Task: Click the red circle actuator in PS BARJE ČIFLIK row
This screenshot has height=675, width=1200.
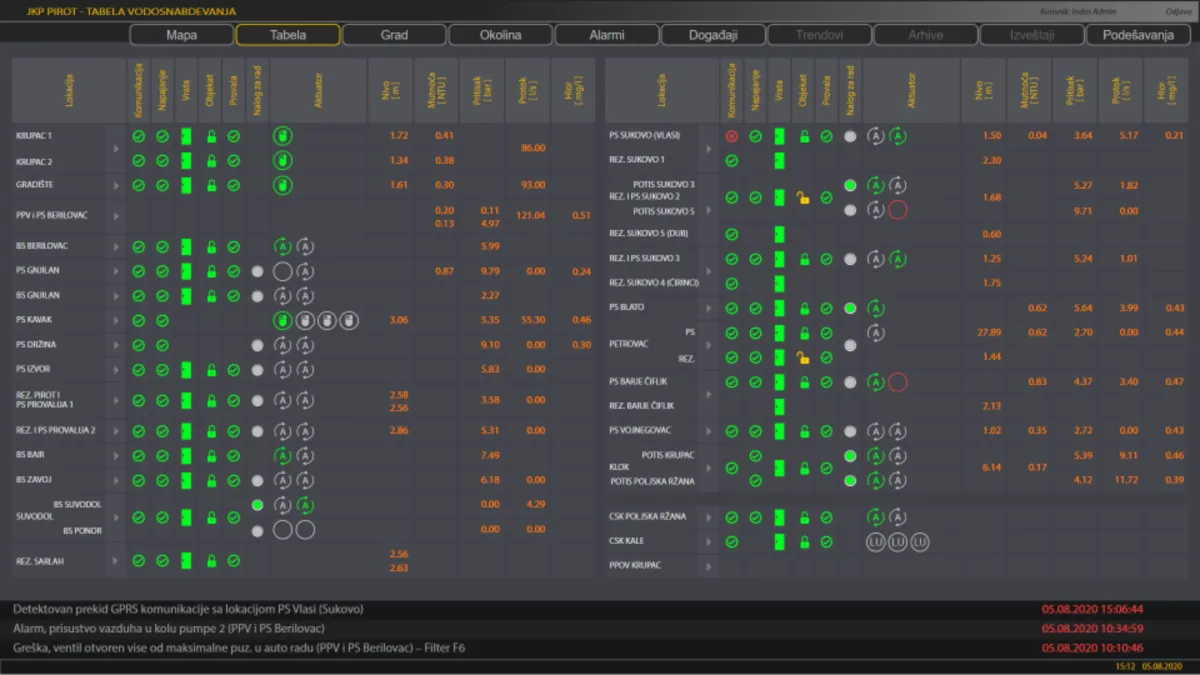Action: click(x=897, y=382)
